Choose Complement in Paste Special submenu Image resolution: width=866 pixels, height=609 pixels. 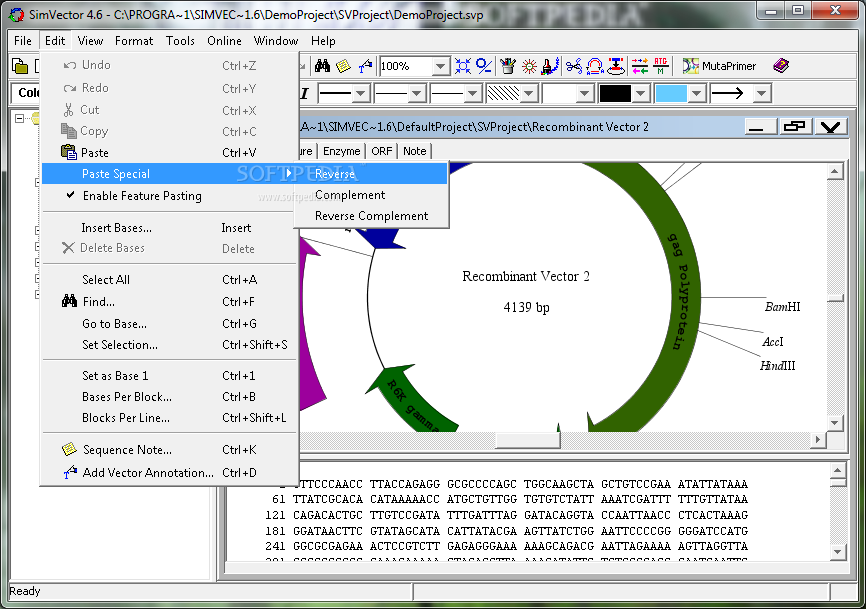pyautogui.click(x=372, y=195)
